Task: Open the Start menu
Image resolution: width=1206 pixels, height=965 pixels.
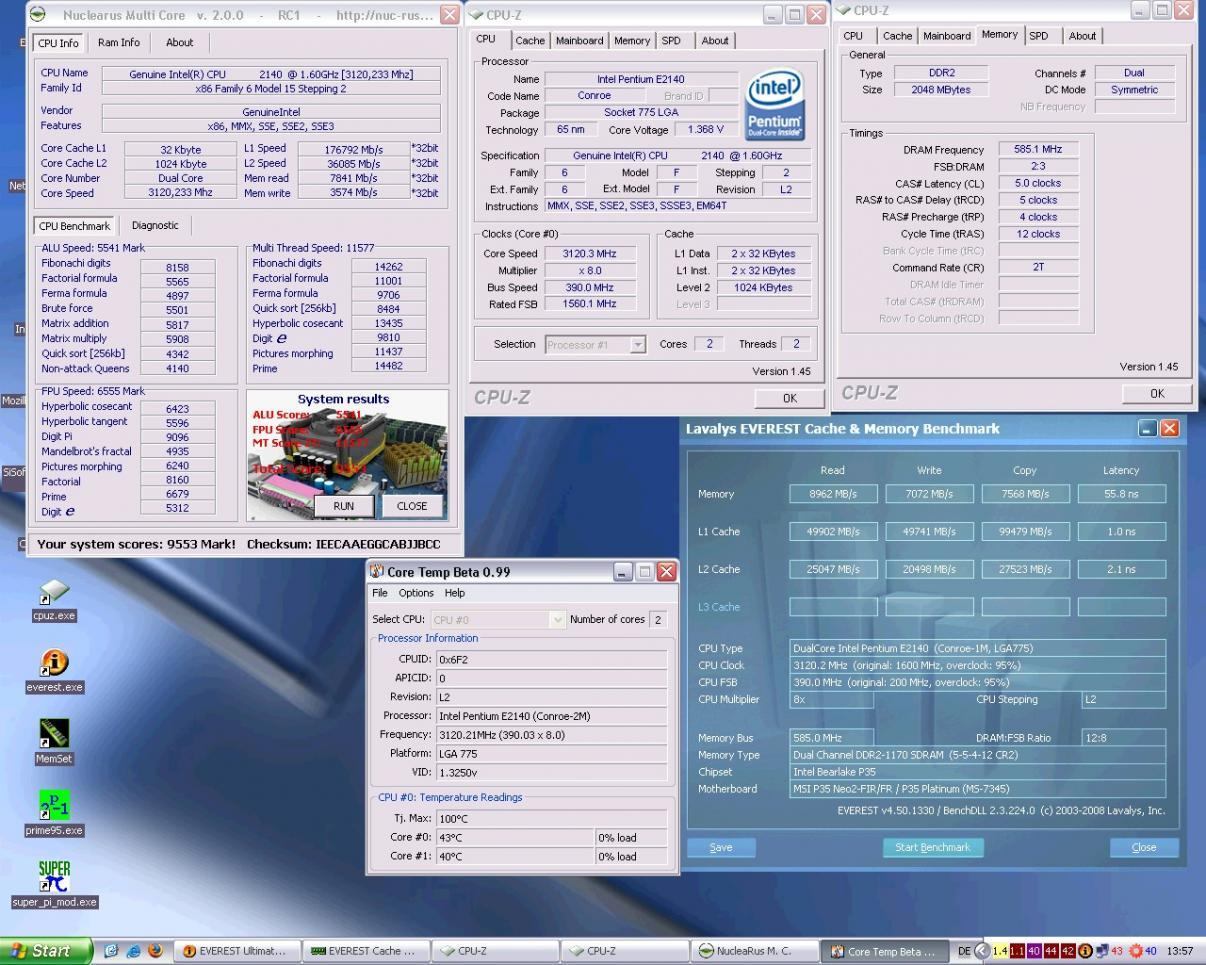Action: [x=46, y=951]
